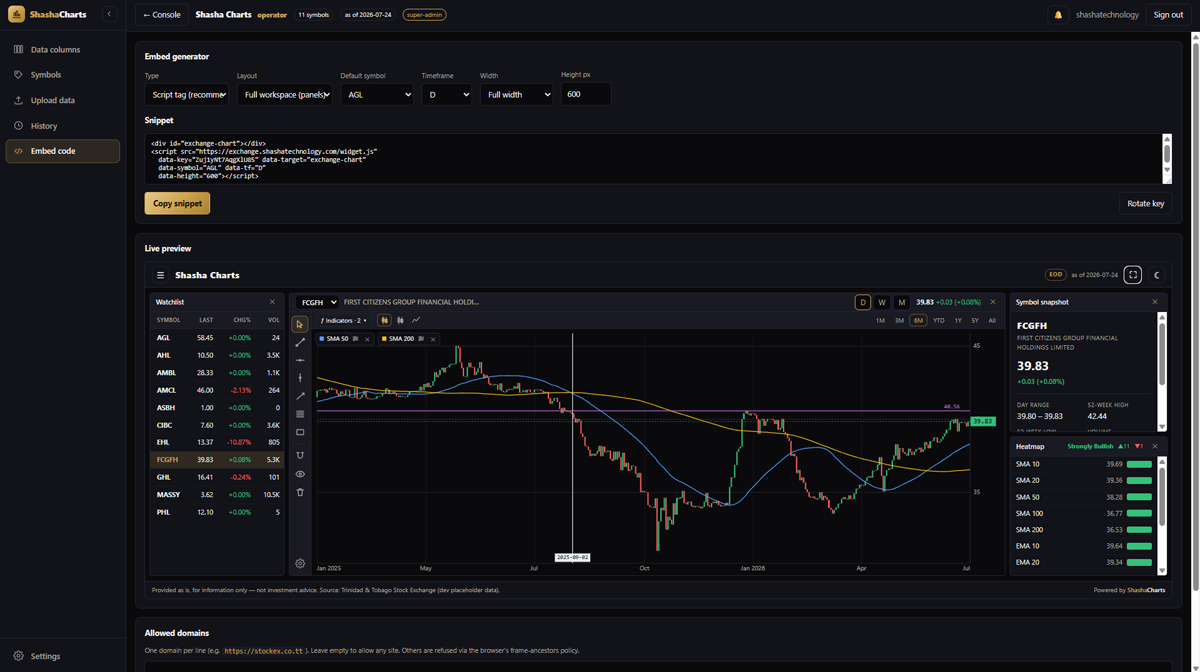Open the Type dropdown in Embed generator
1200x672 pixels.
(187, 94)
